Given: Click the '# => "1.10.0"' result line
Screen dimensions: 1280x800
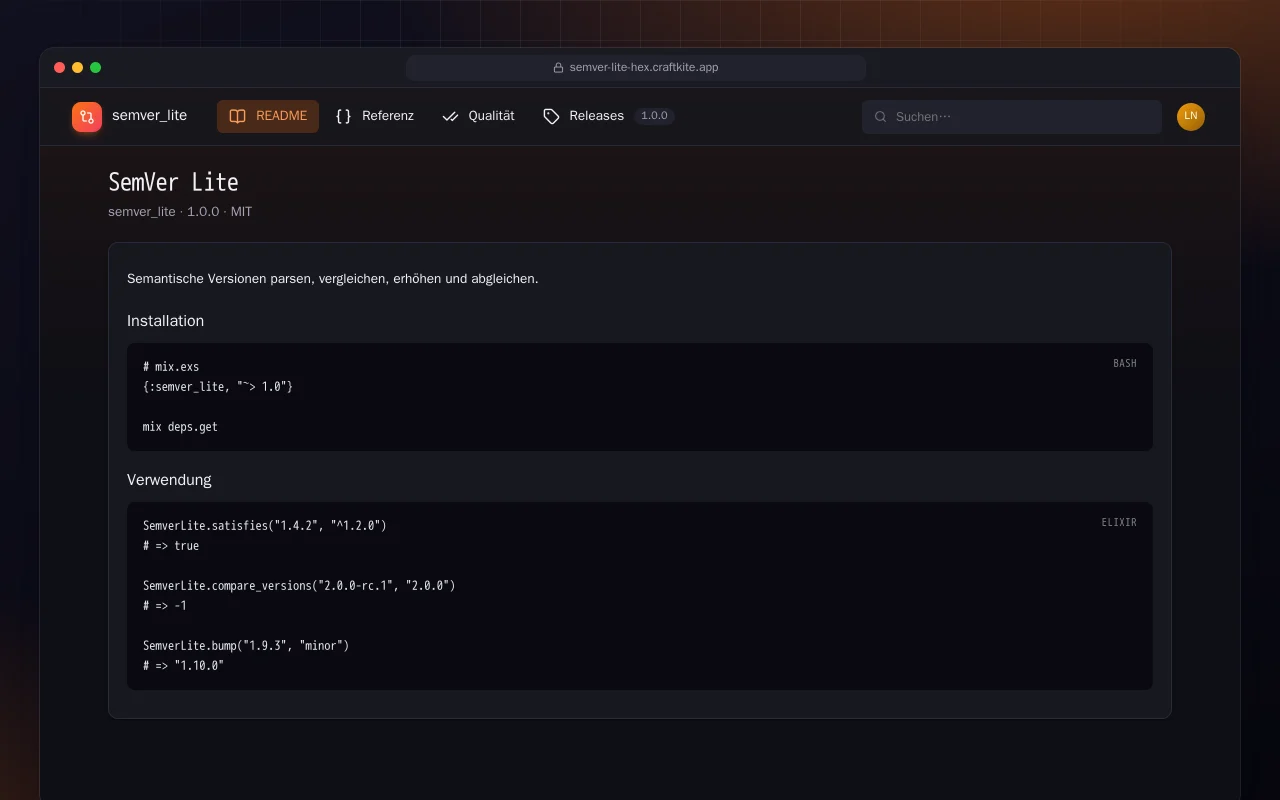Looking at the screenshot, I should tap(183, 666).
